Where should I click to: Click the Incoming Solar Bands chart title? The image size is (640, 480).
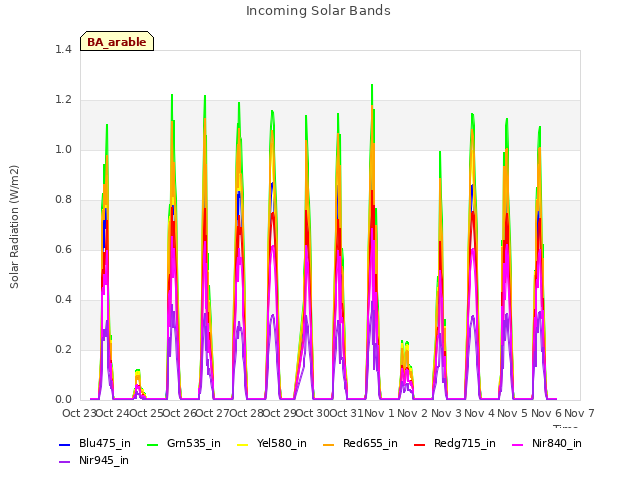click(318, 11)
